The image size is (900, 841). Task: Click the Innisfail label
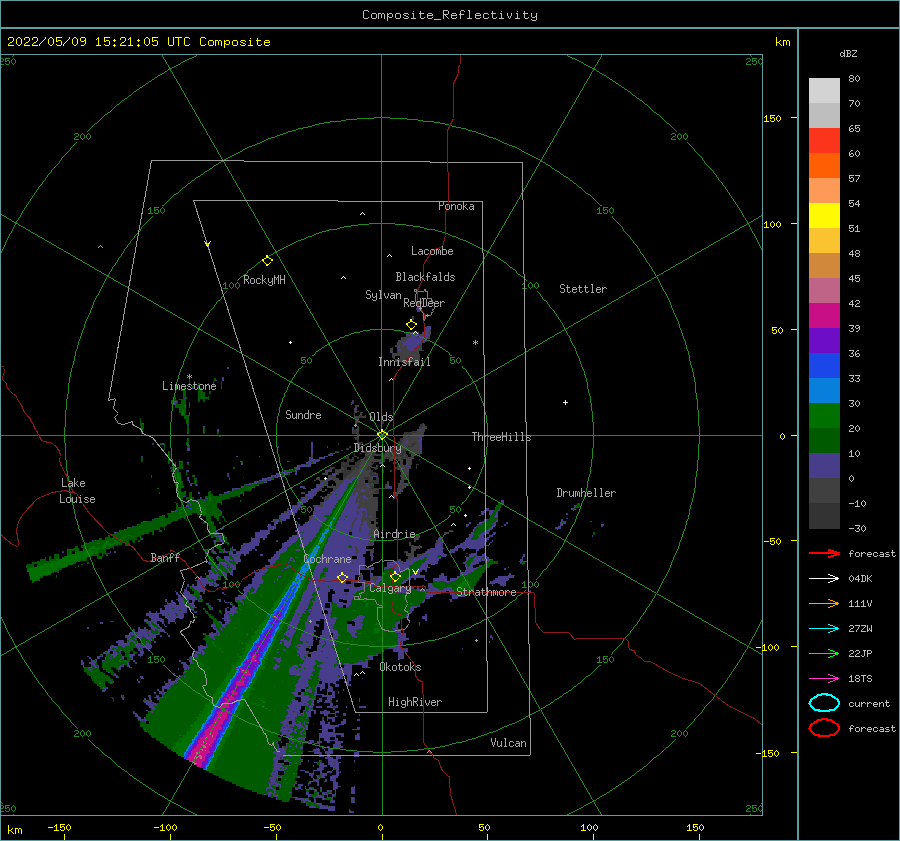(x=404, y=362)
